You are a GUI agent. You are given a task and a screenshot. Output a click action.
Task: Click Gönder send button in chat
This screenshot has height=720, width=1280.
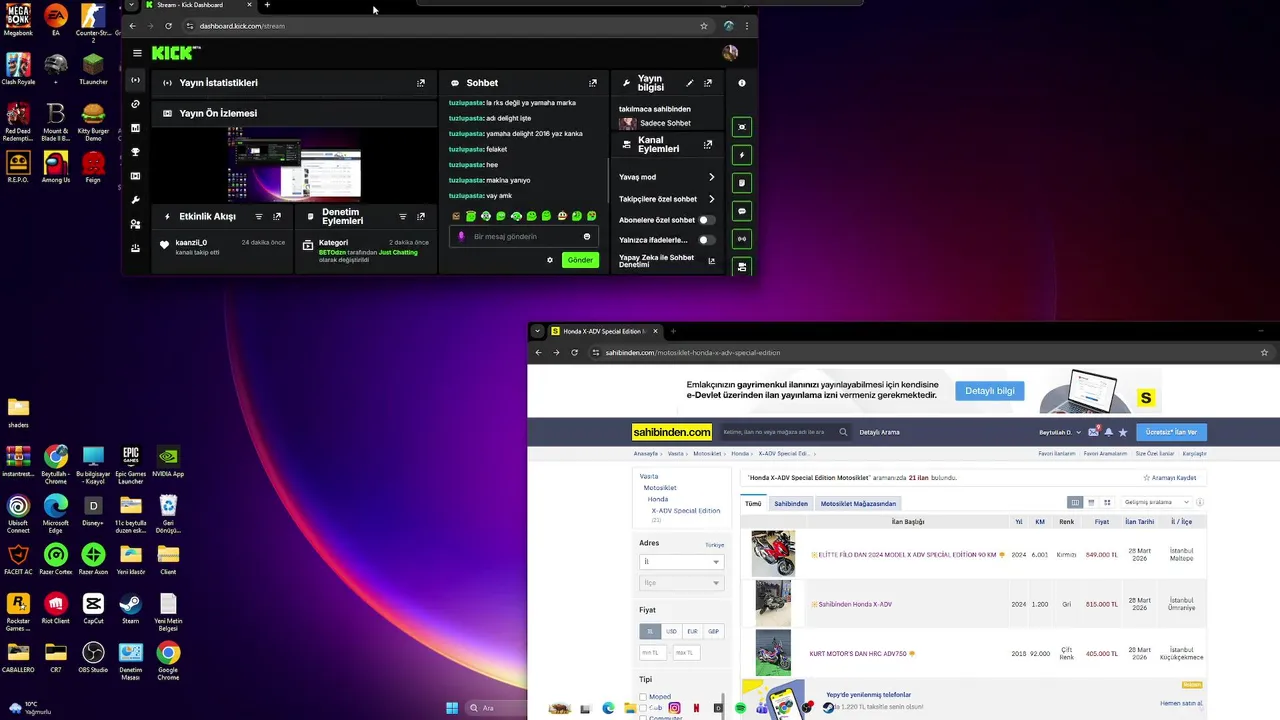click(x=580, y=260)
